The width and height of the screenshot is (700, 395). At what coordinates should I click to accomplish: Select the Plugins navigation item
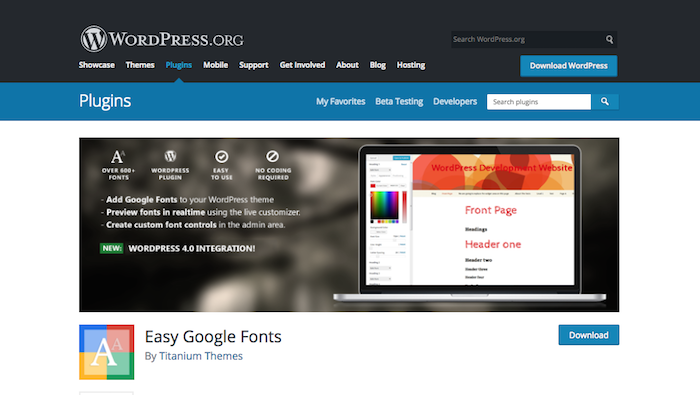179,65
